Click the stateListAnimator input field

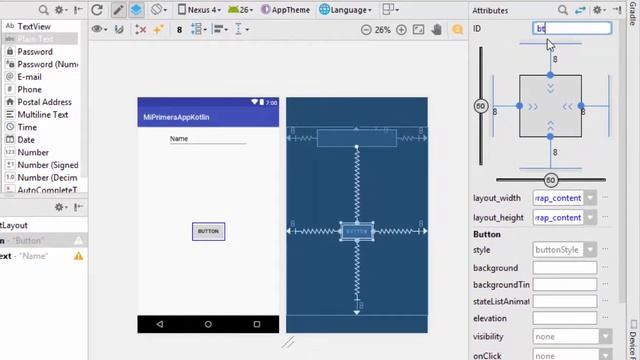pyautogui.click(x=565, y=301)
